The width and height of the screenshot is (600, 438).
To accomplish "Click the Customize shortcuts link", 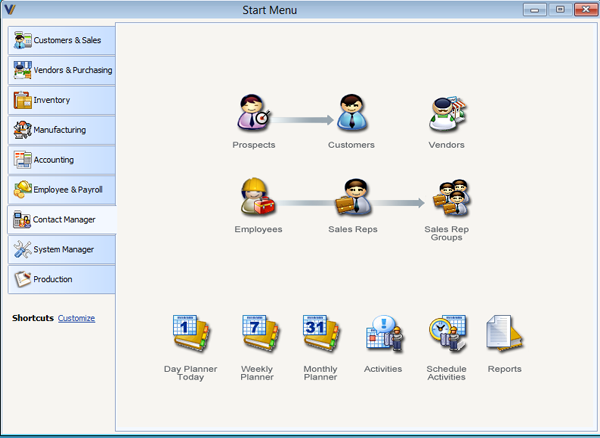I will coord(76,318).
